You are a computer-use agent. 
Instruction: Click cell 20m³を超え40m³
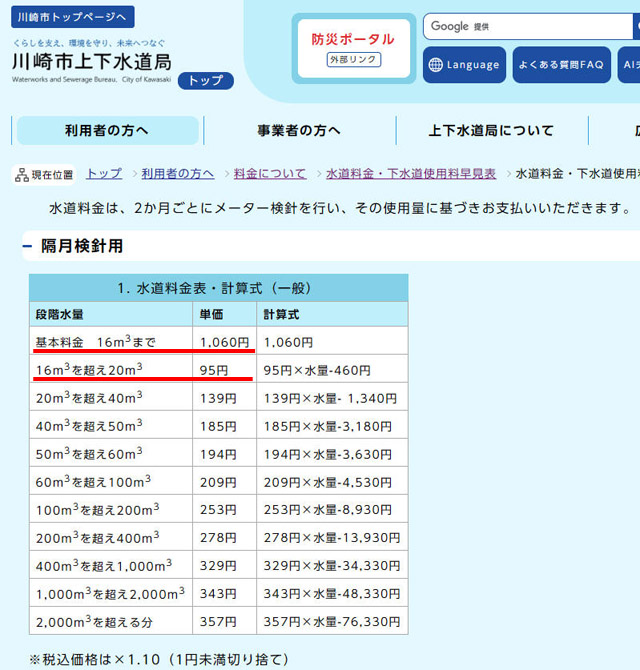point(111,397)
